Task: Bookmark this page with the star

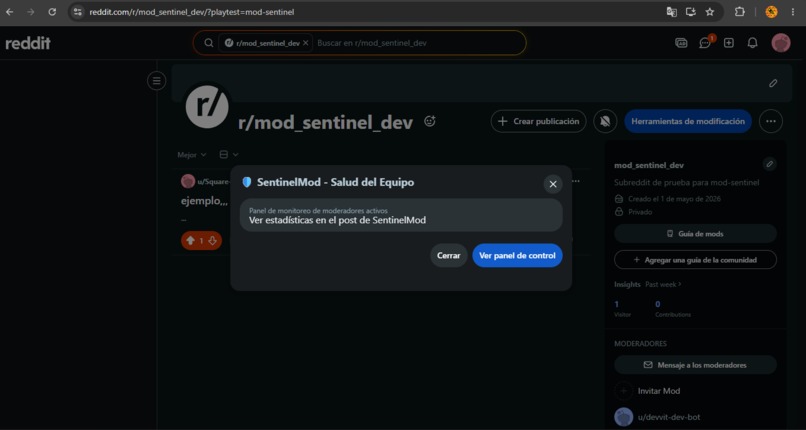Action: click(710, 12)
